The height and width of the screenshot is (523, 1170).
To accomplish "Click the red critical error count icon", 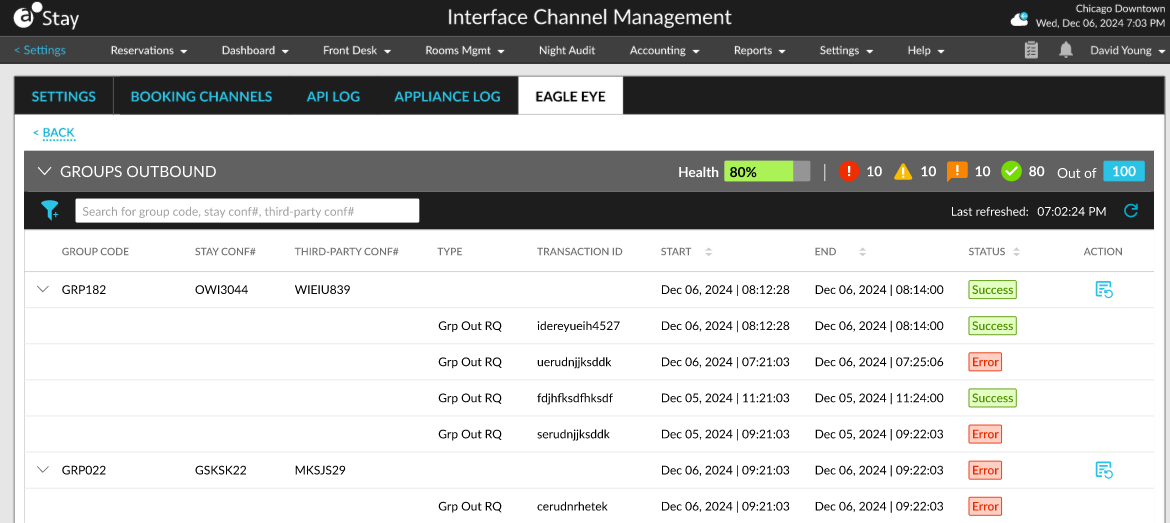I will click(x=849, y=172).
